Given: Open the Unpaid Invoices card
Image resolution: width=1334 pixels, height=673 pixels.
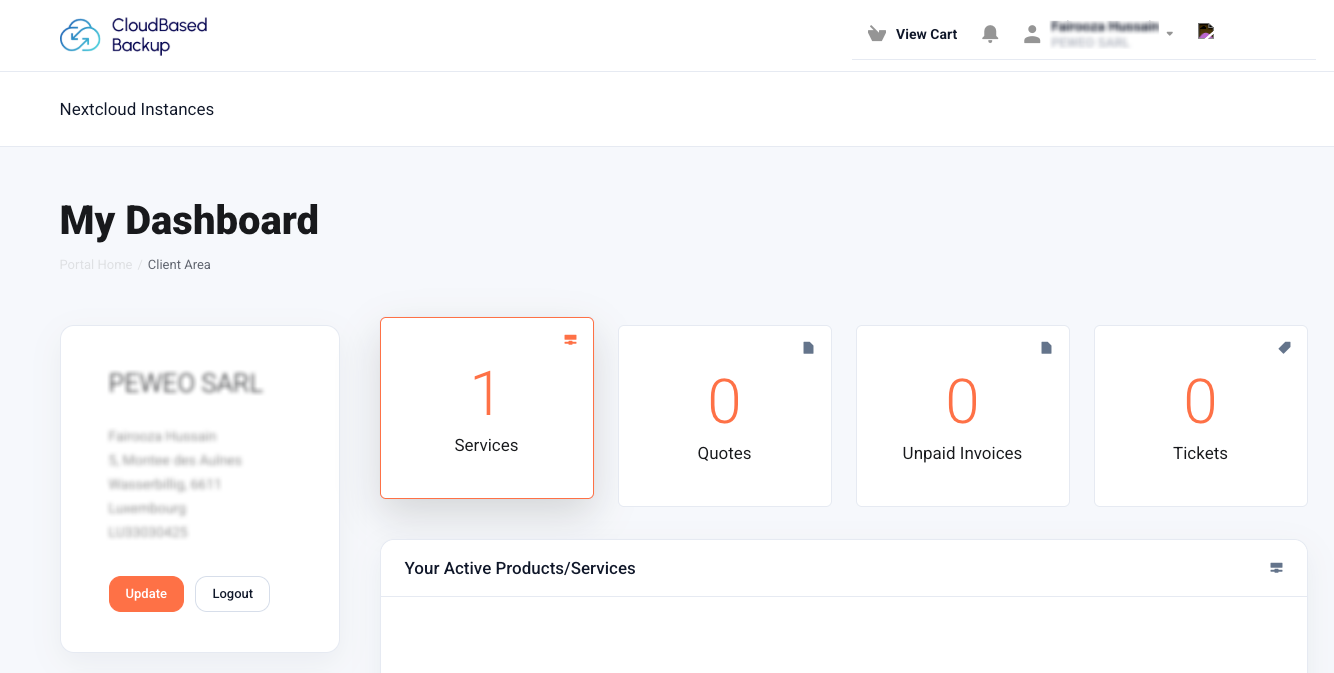Looking at the screenshot, I should click(962, 416).
